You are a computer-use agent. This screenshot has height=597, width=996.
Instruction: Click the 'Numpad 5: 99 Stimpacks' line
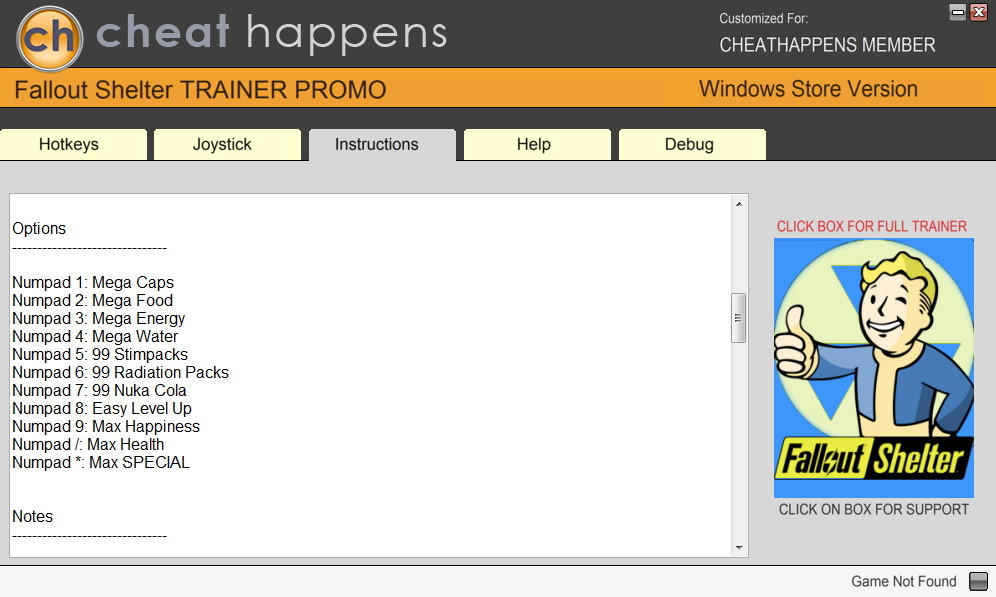pos(100,354)
